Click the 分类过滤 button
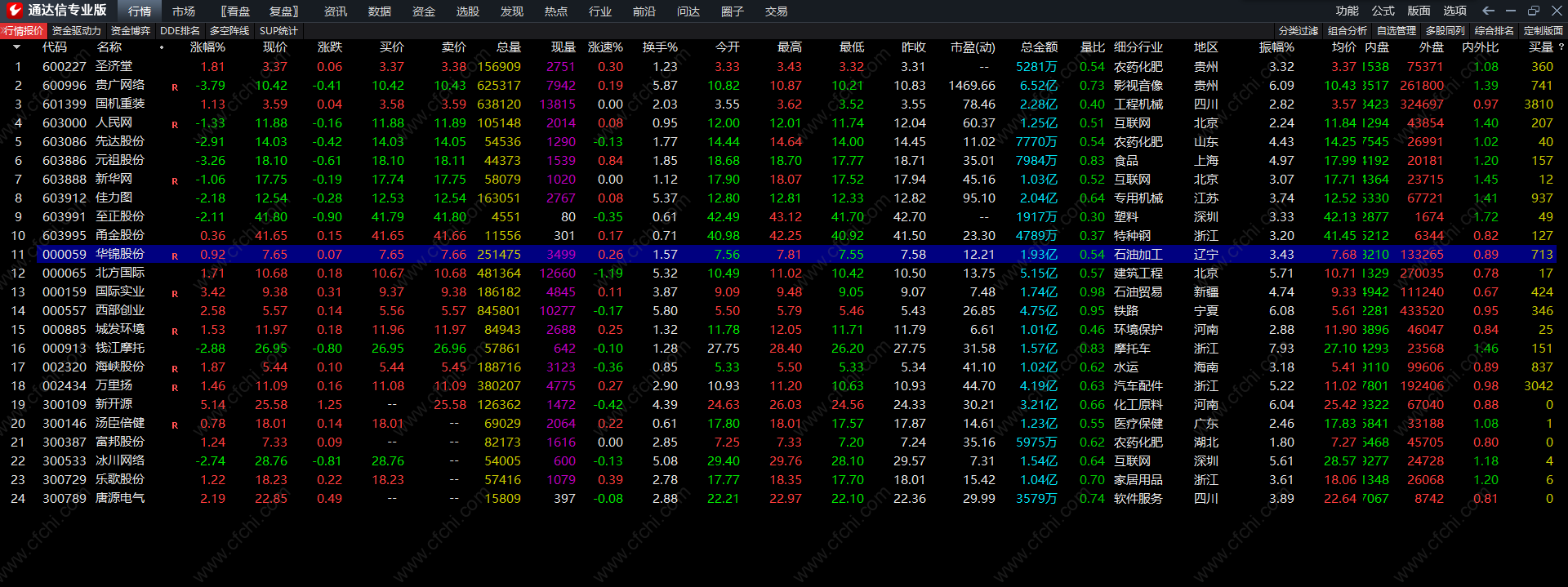The image size is (1568, 587). click(x=1298, y=30)
